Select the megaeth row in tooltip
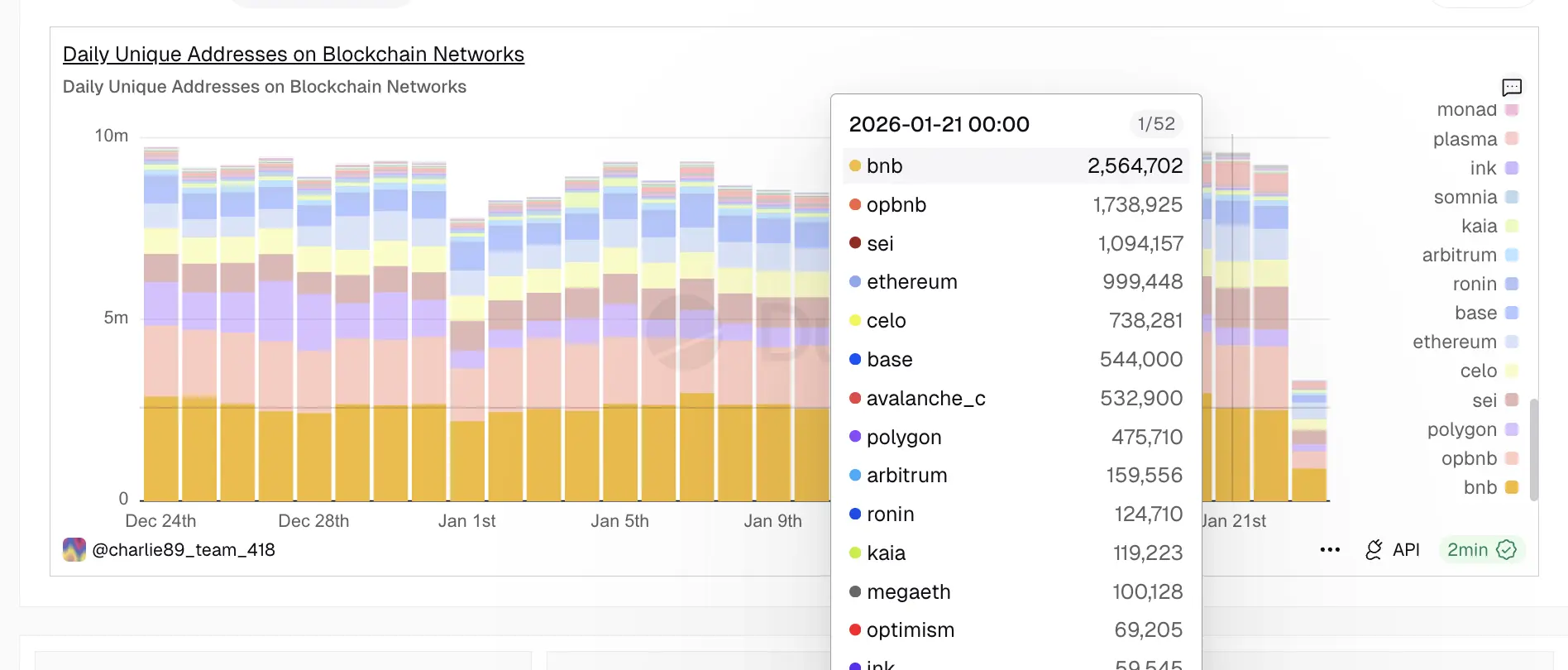Screen dimensions: 1568x670 pyautogui.click(x=1016, y=591)
